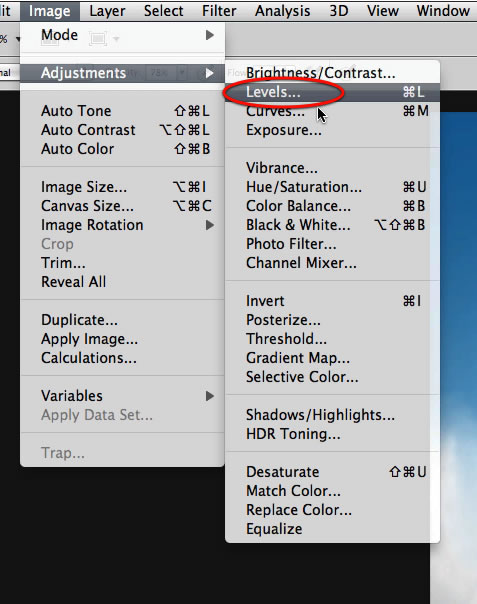This screenshot has height=604, width=477.
Task: Open the View menu
Action: [382, 11]
